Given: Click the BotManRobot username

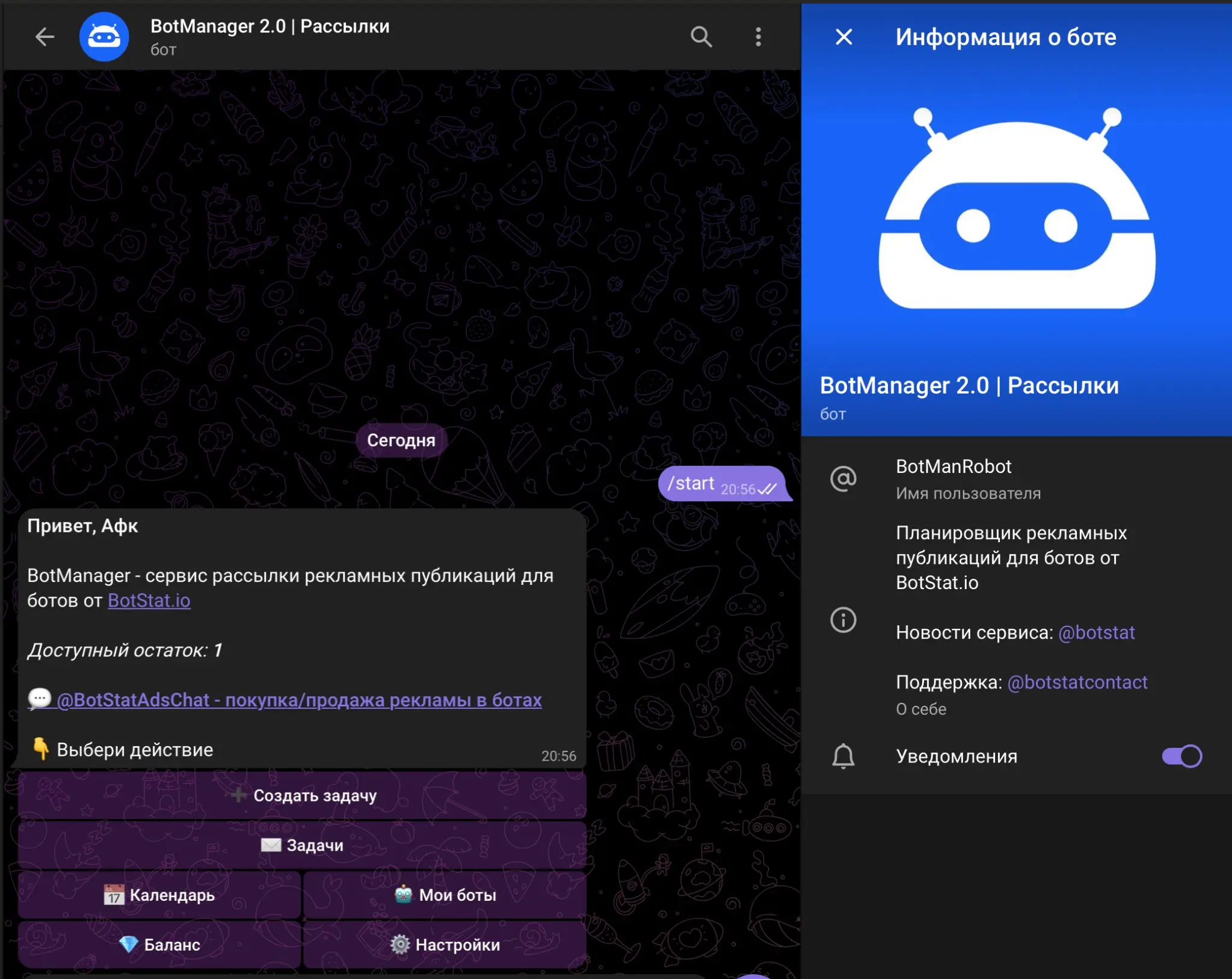Looking at the screenshot, I should 953,466.
